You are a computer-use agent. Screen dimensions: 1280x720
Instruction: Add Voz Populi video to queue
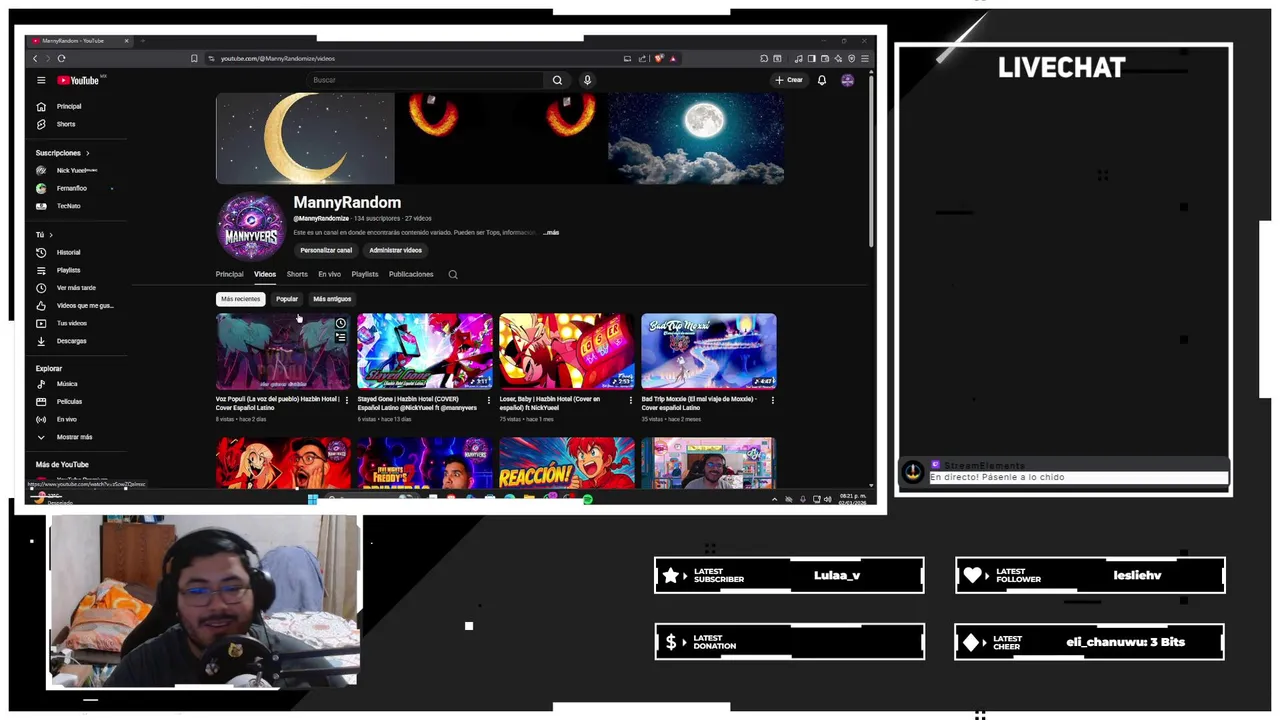(341, 338)
